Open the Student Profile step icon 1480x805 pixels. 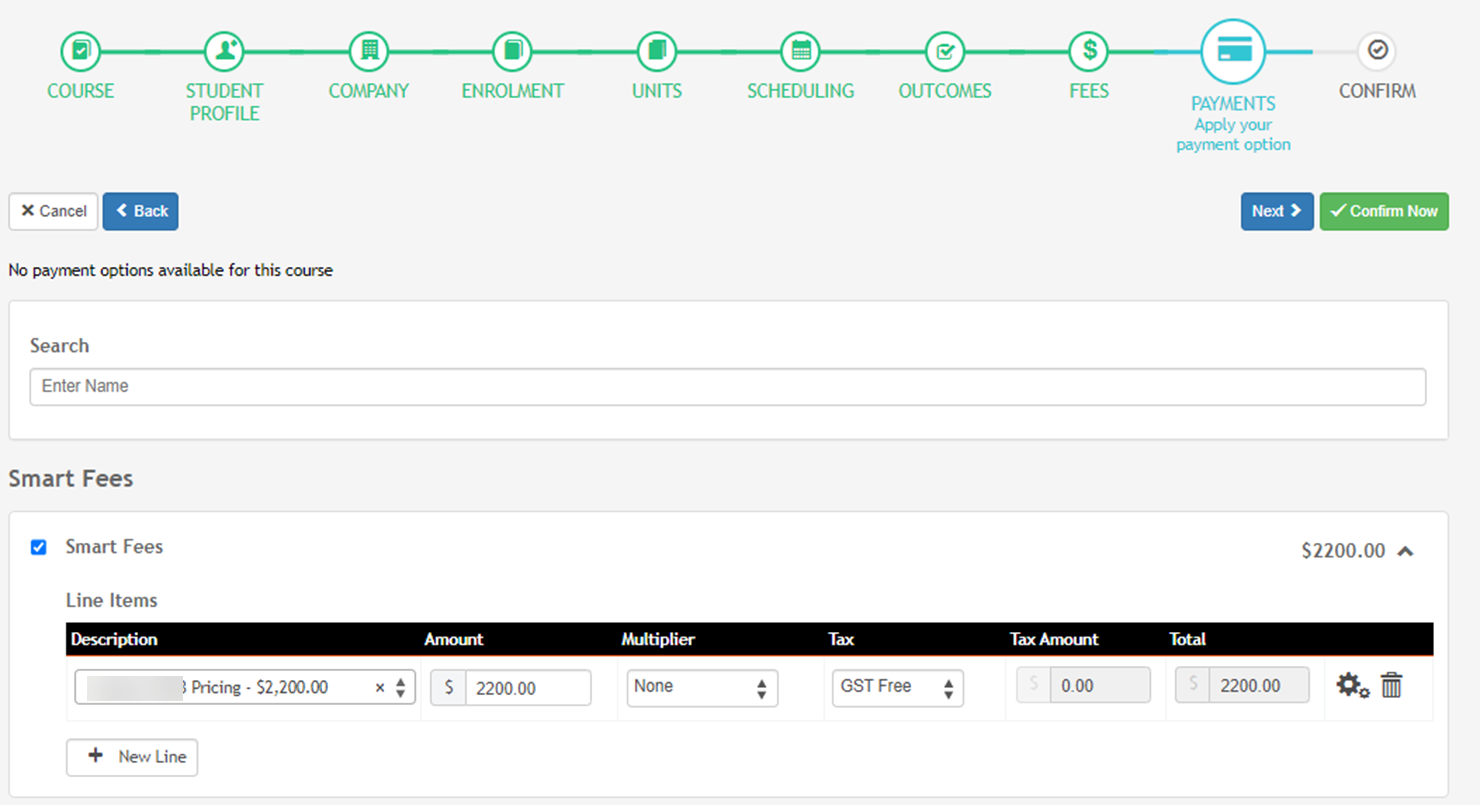coord(225,50)
